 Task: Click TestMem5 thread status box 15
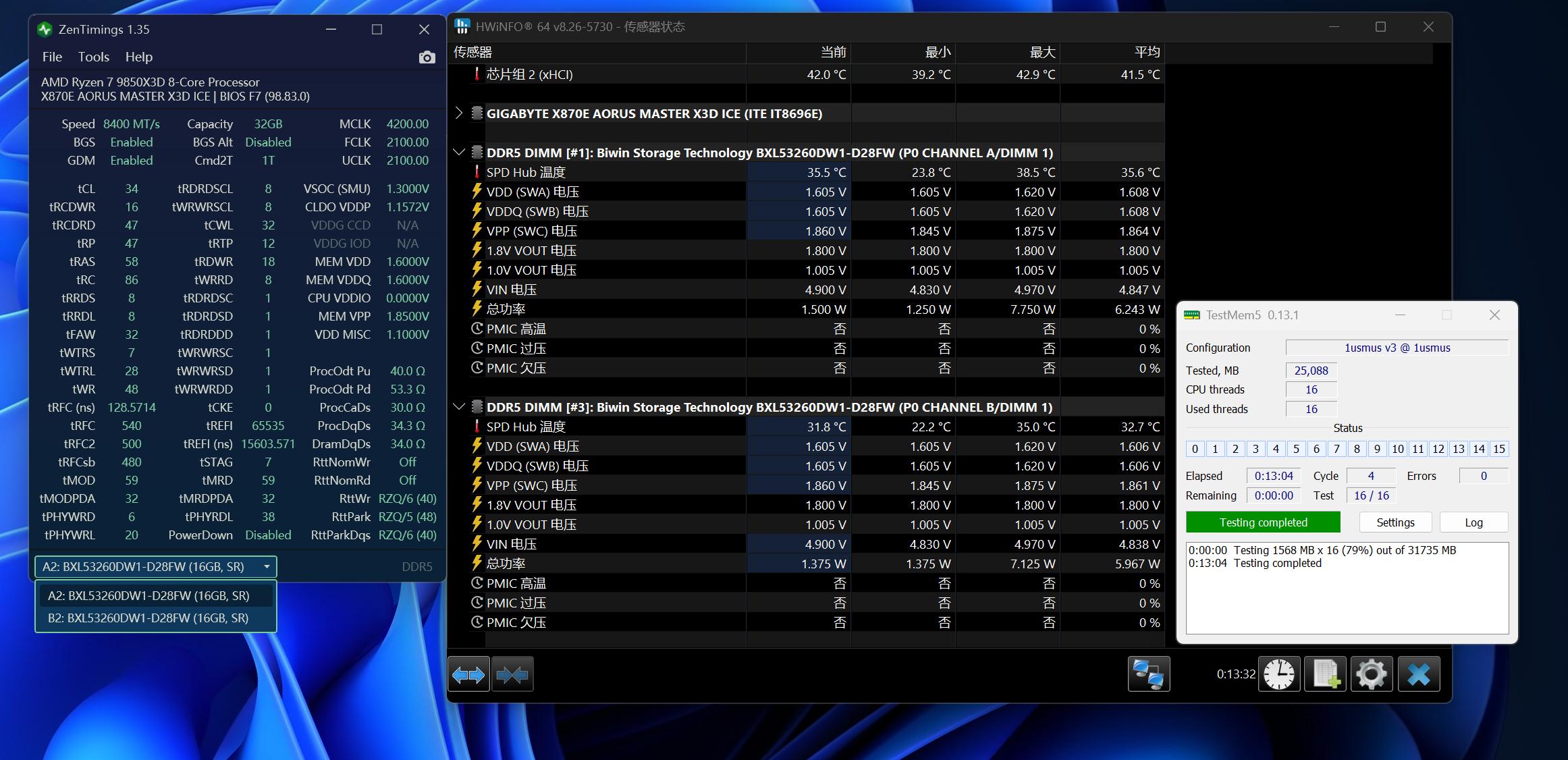pyautogui.click(x=1498, y=449)
